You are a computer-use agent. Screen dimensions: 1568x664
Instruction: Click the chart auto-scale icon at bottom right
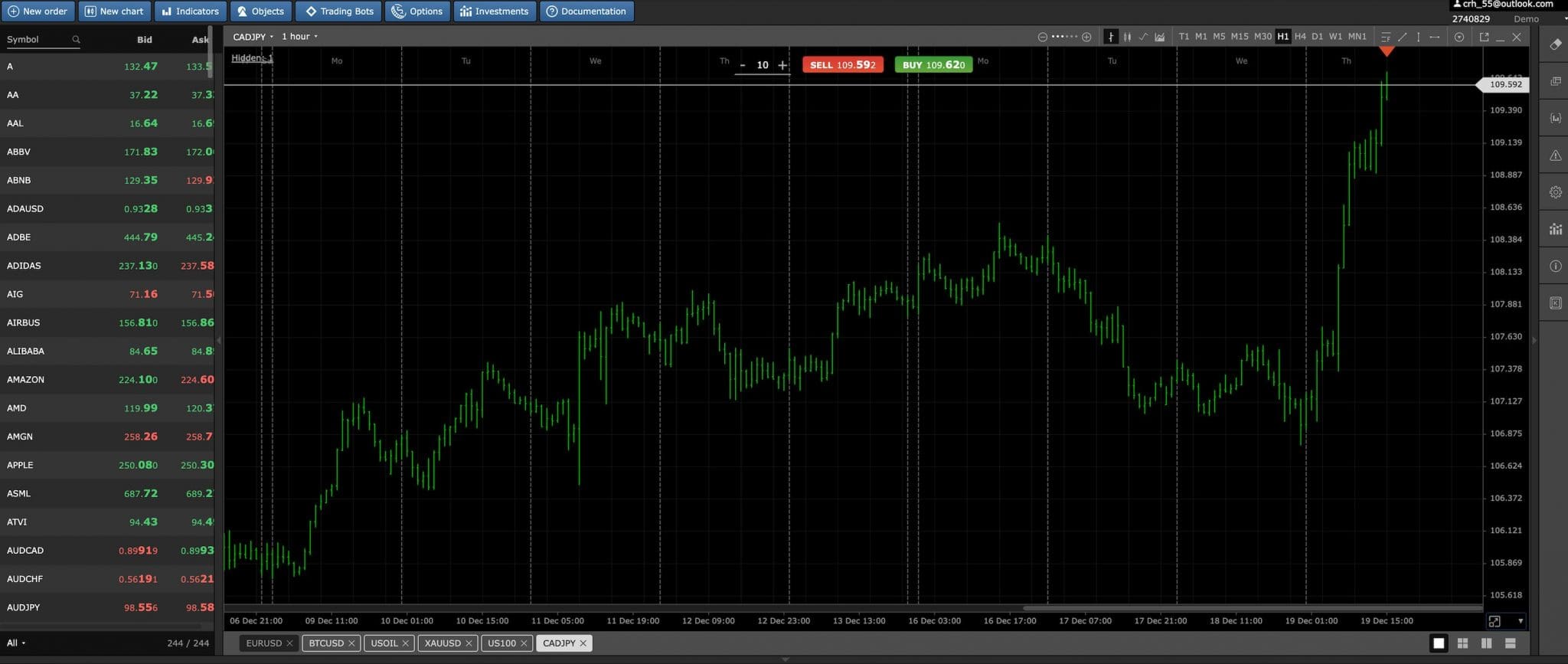click(1494, 621)
